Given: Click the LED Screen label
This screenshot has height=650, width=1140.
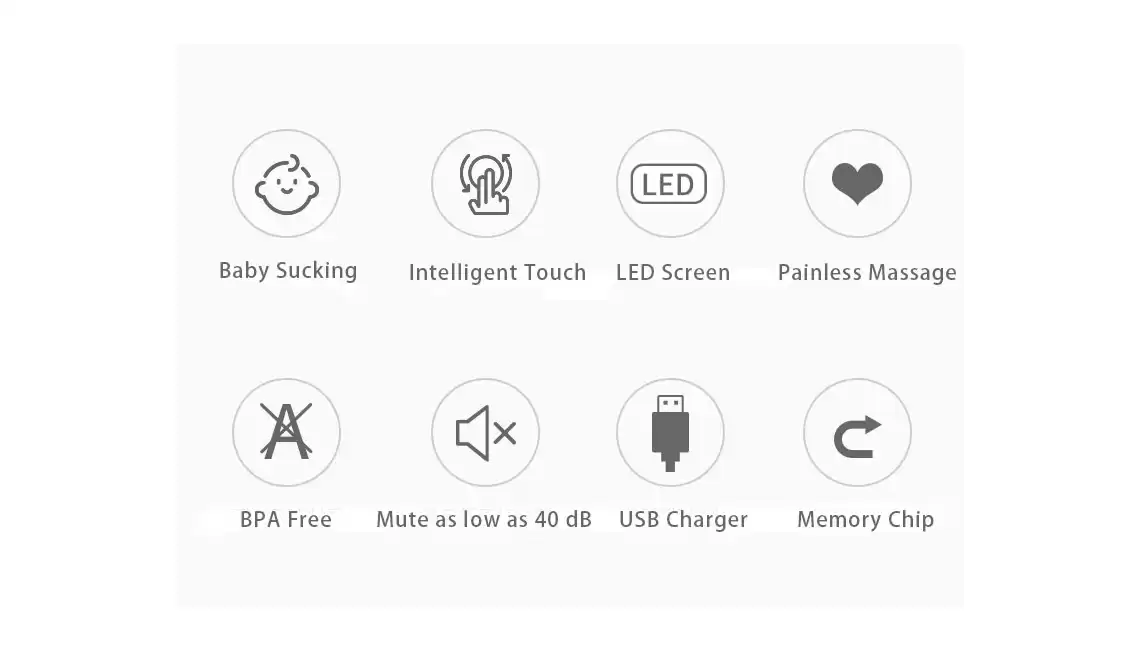Looking at the screenshot, I should pyautogui.click(x=673, y=272).
